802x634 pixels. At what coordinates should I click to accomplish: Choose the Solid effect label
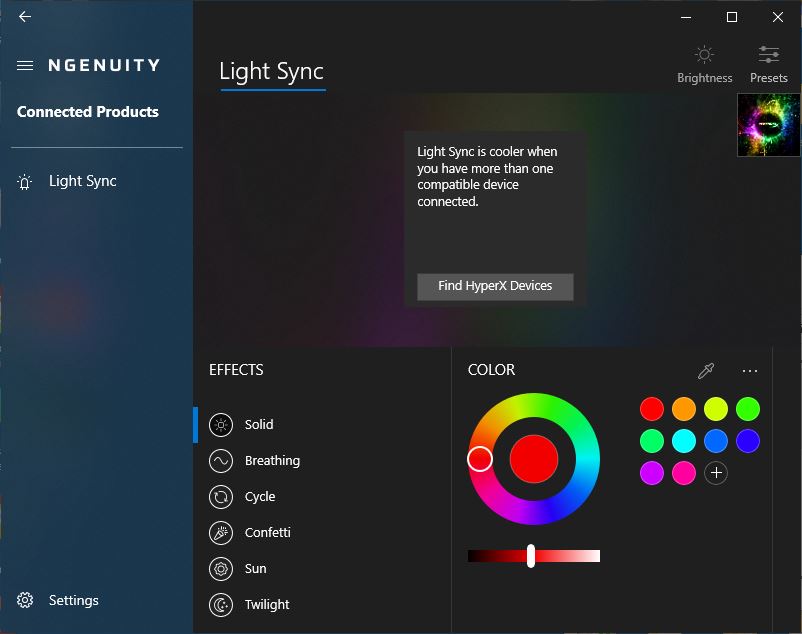pyautogui.click(x=259, y=424)
